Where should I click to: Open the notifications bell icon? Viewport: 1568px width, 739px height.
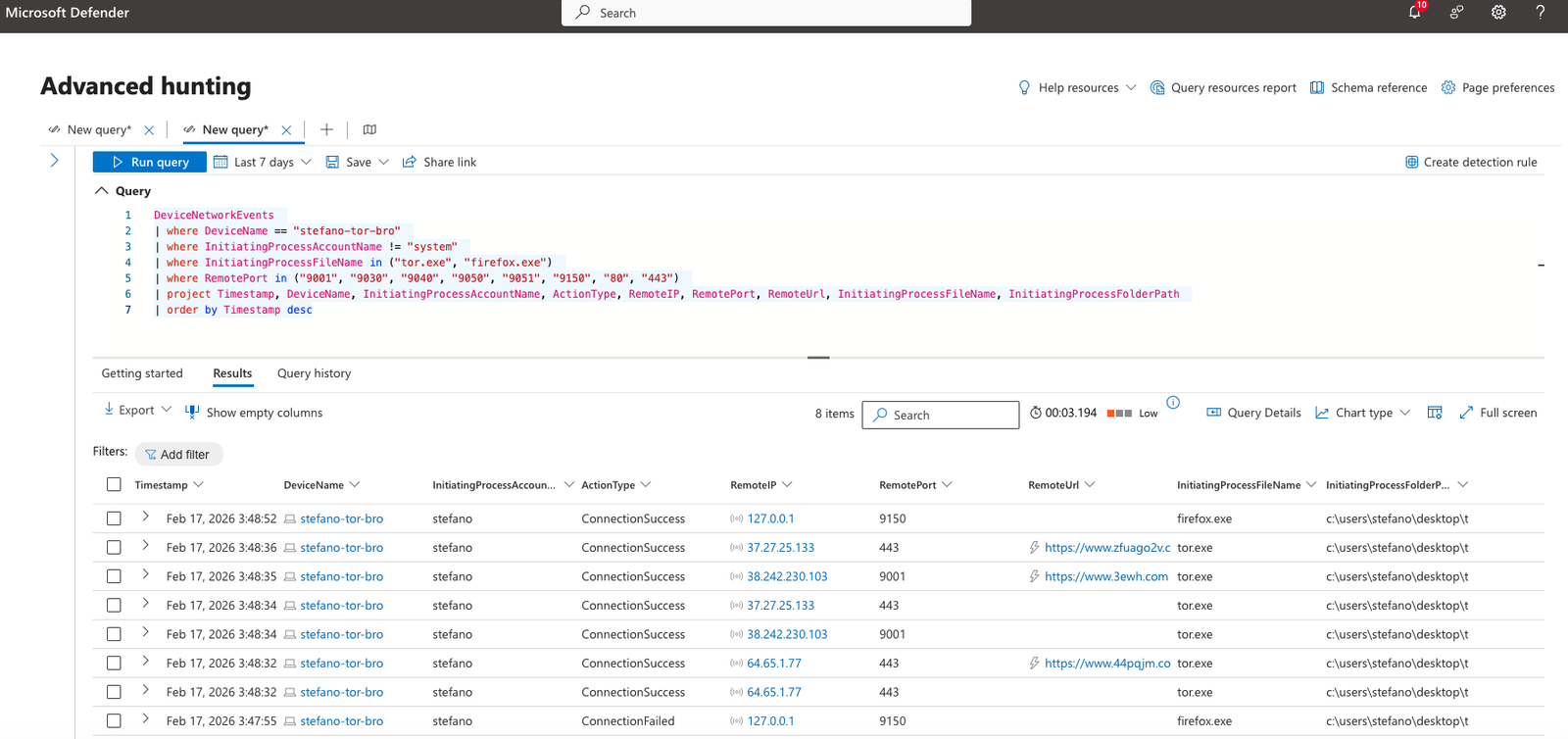(x=1414, y=13)
